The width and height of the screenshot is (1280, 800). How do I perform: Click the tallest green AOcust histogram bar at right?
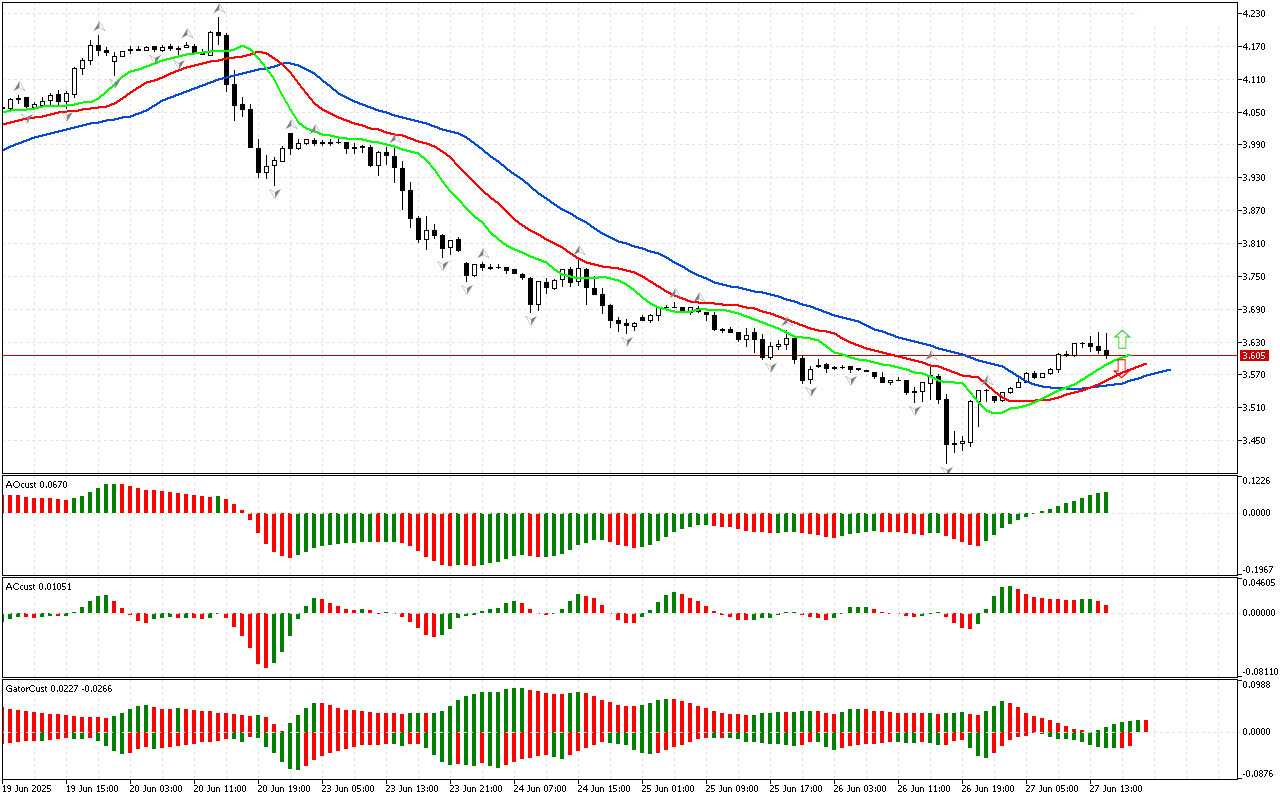[x=1105, y=502]
